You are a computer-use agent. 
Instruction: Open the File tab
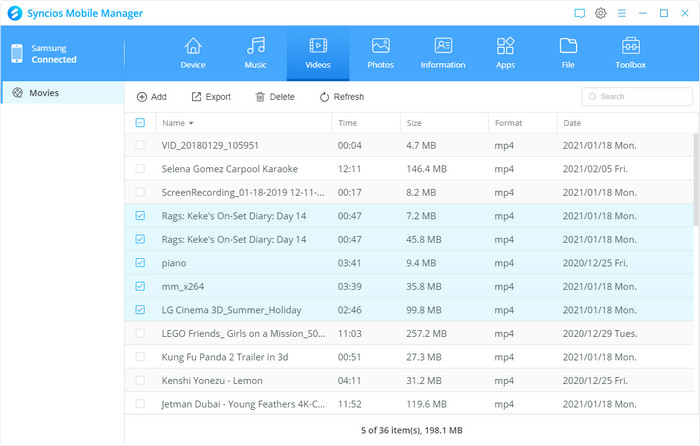tap(568, 53)
